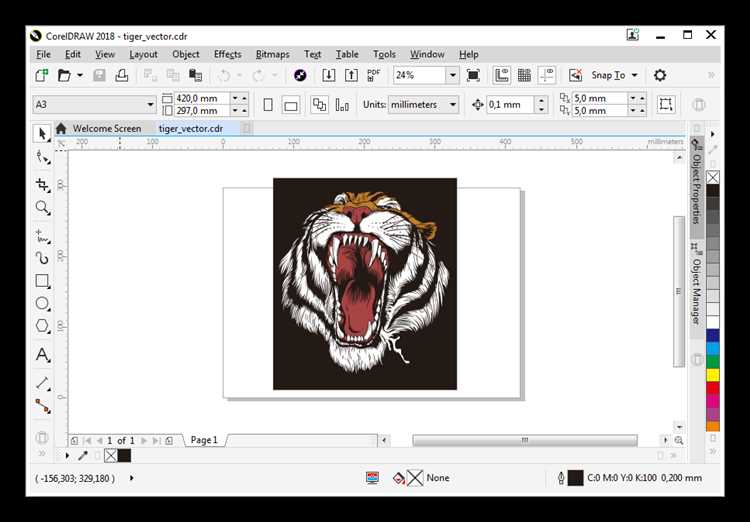Screen dimensions: 750x522
Task: Open Options via gear icon
Action: pyautogui.click(x=660, y=75)
